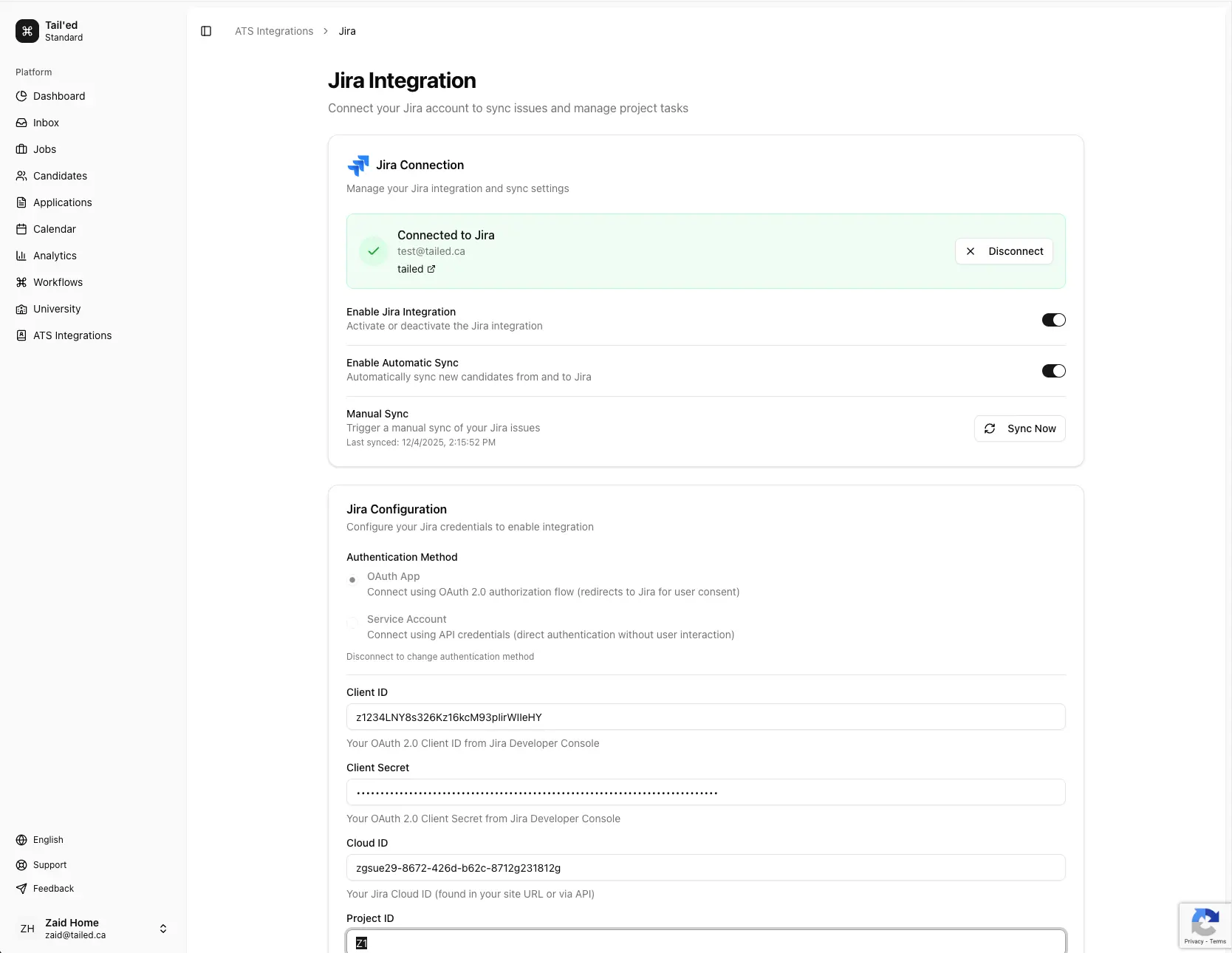Click into Client Secret field

(706, 793)
